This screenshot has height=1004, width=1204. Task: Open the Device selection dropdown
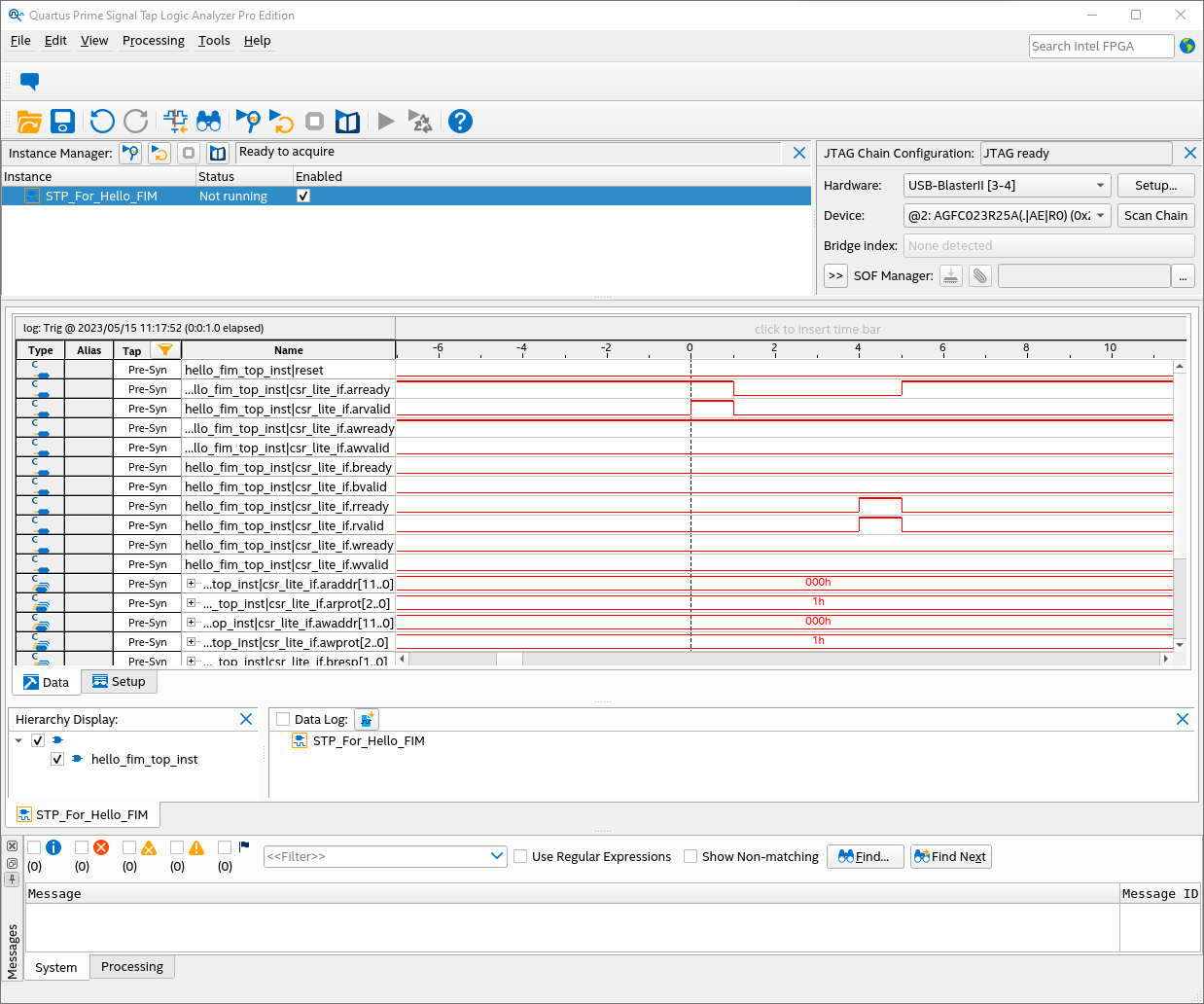click(x=1007, y=216)
